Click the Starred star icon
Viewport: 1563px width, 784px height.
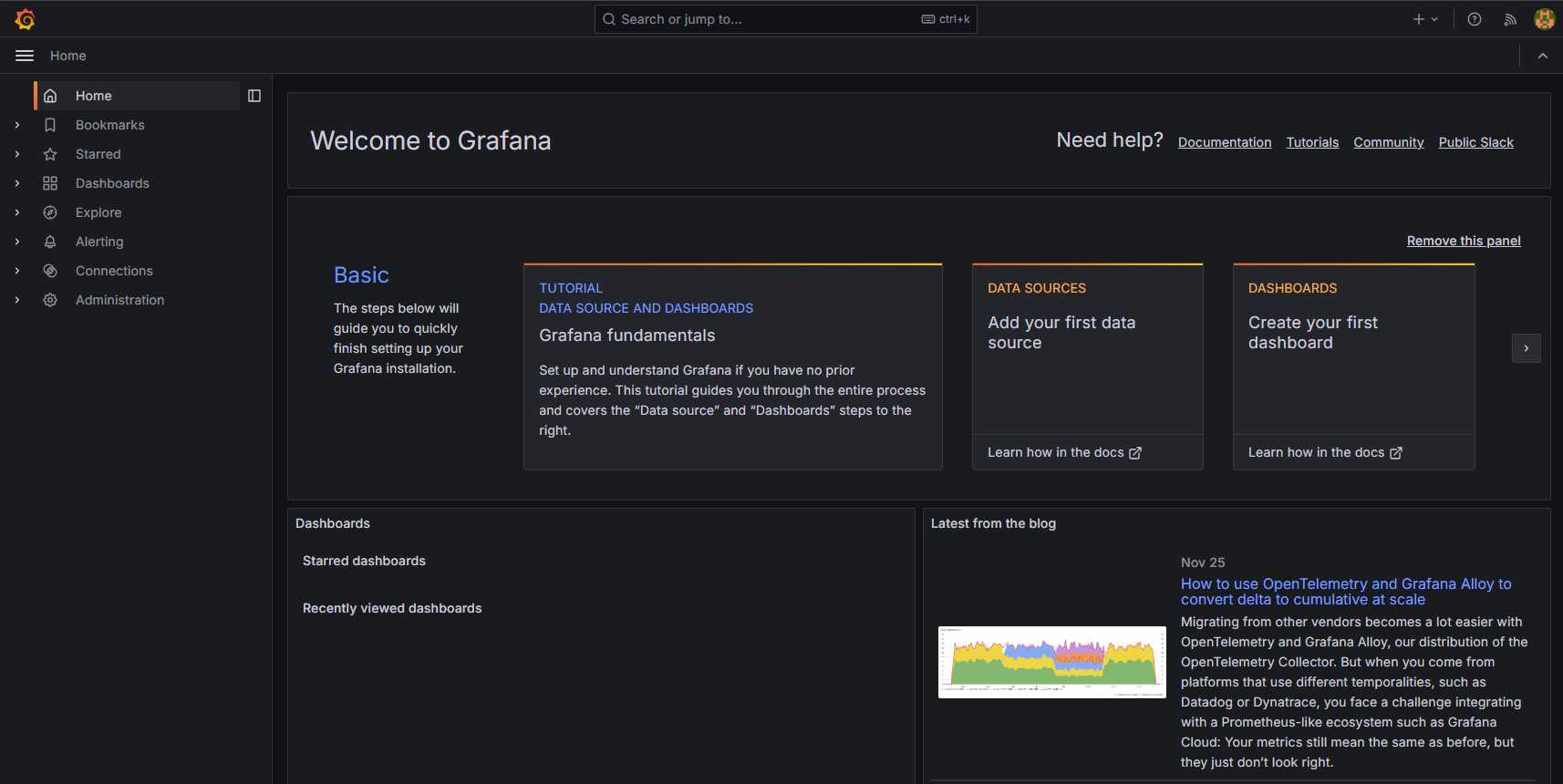50,154
